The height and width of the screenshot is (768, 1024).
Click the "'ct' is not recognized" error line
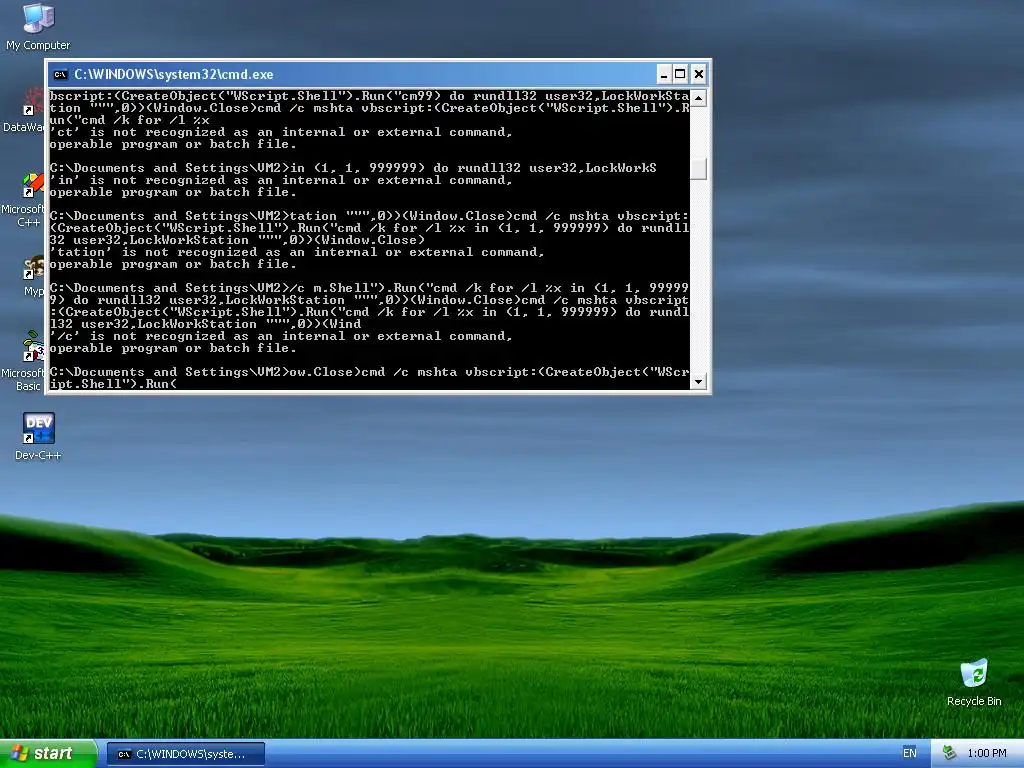click(x=281, y=132)
